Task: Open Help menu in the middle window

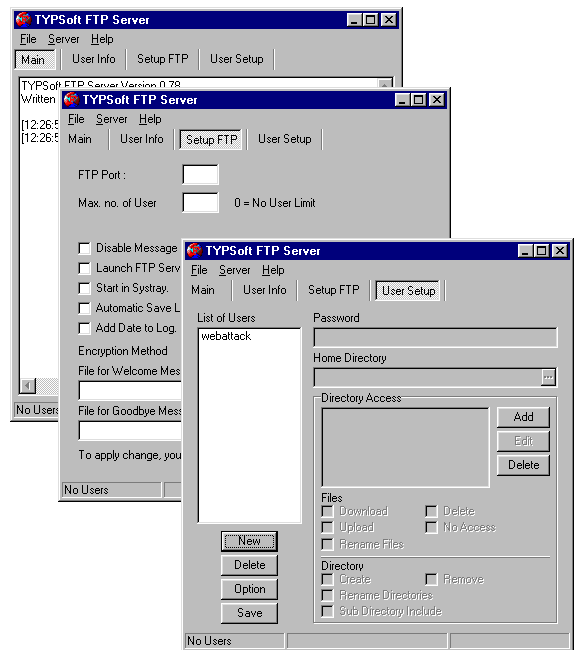Action: point(150,119)
